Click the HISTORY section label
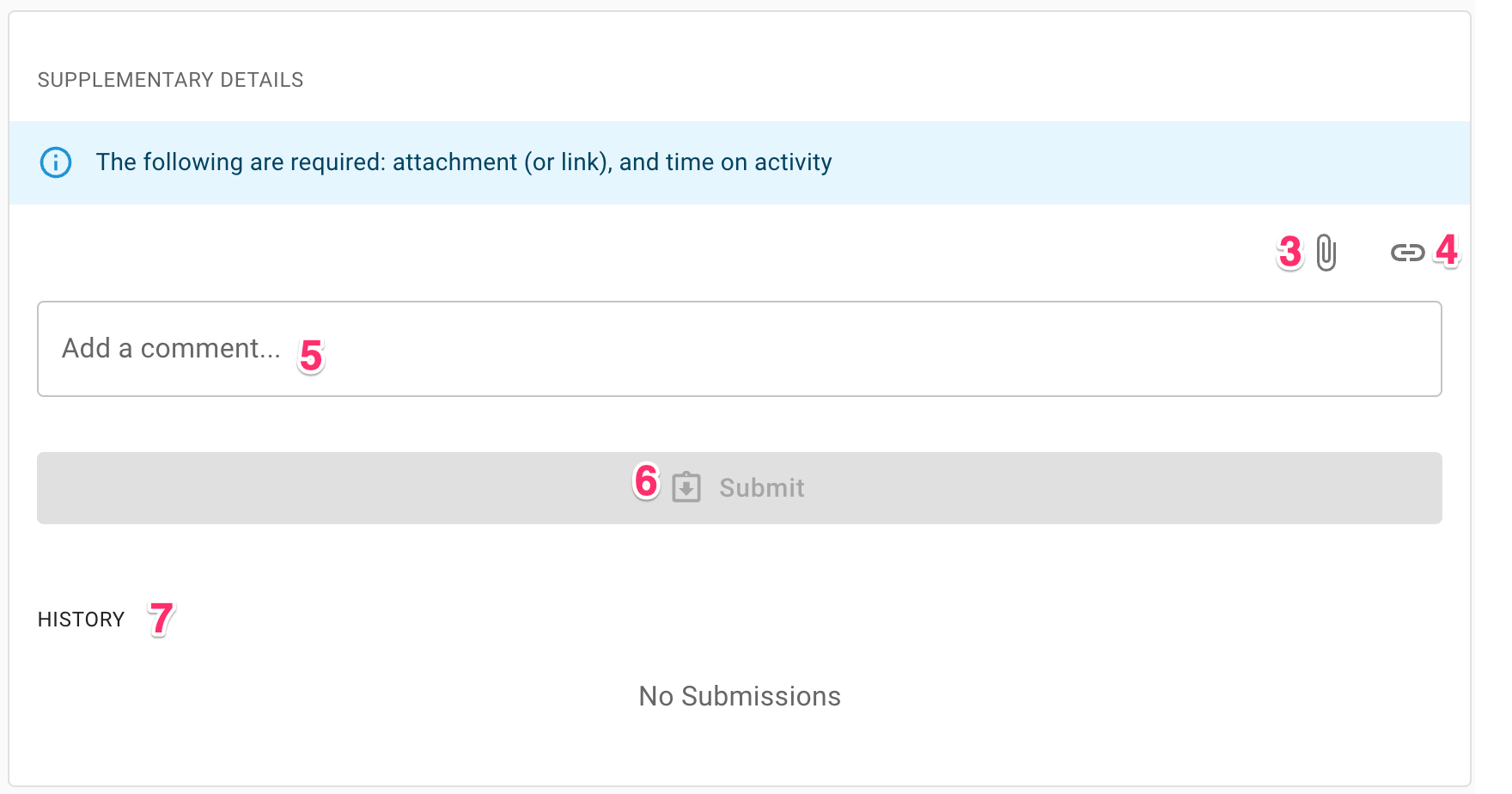 [x=81, y=619]
